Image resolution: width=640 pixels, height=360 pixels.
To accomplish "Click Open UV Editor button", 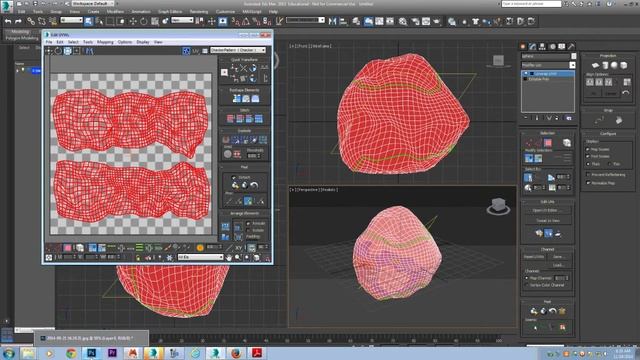I will click(547, 211).
